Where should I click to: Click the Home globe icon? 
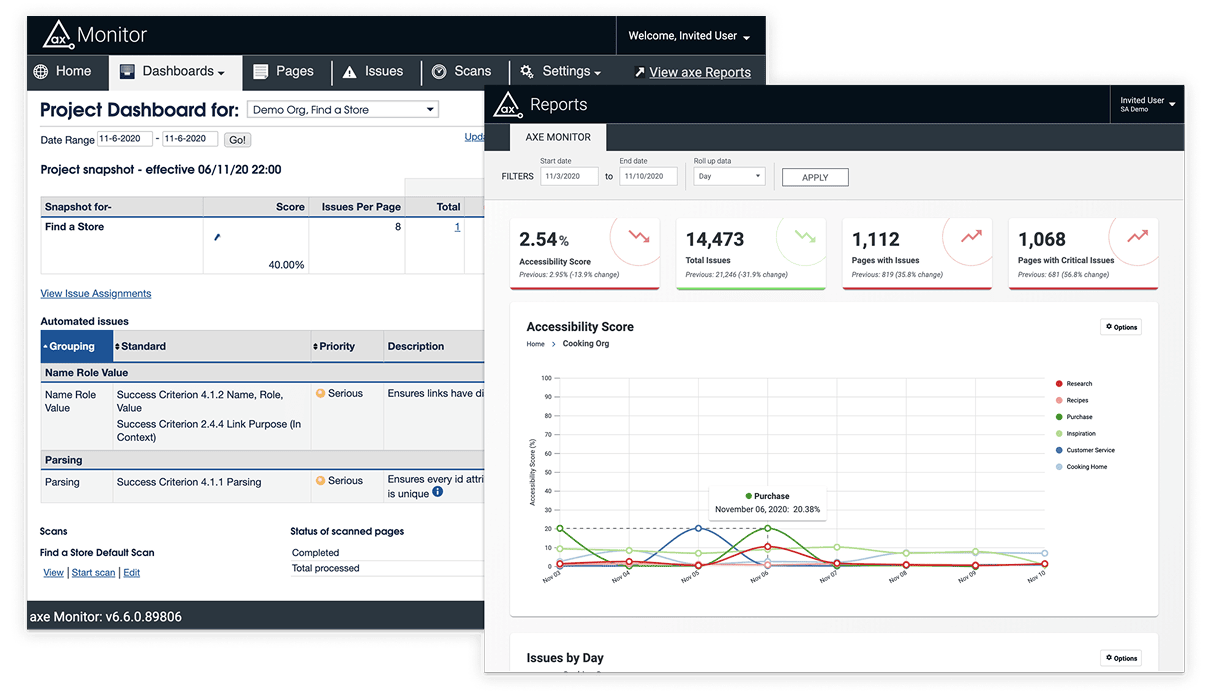(x=41, y=72)
